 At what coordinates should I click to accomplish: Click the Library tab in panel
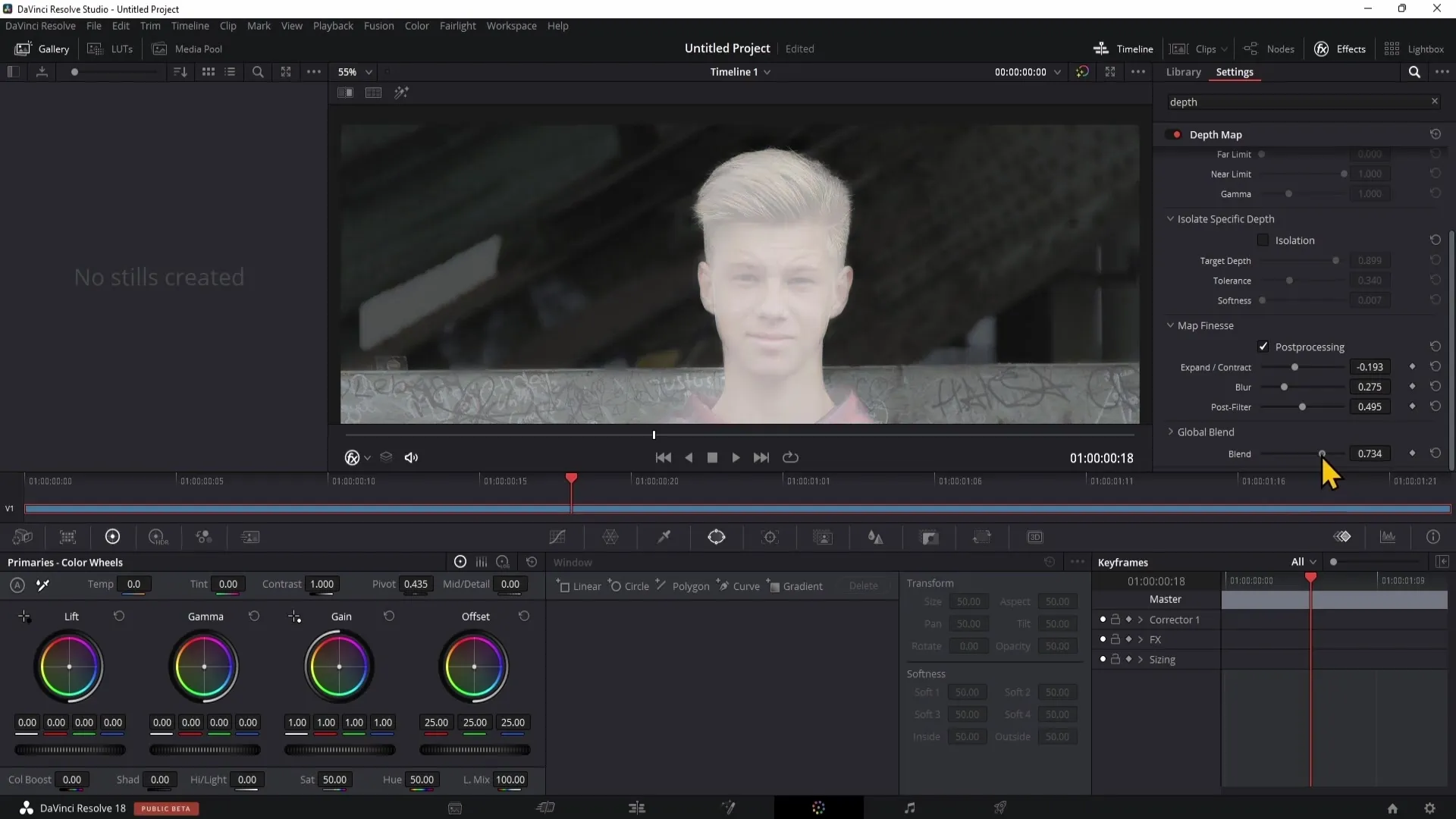1183,71
